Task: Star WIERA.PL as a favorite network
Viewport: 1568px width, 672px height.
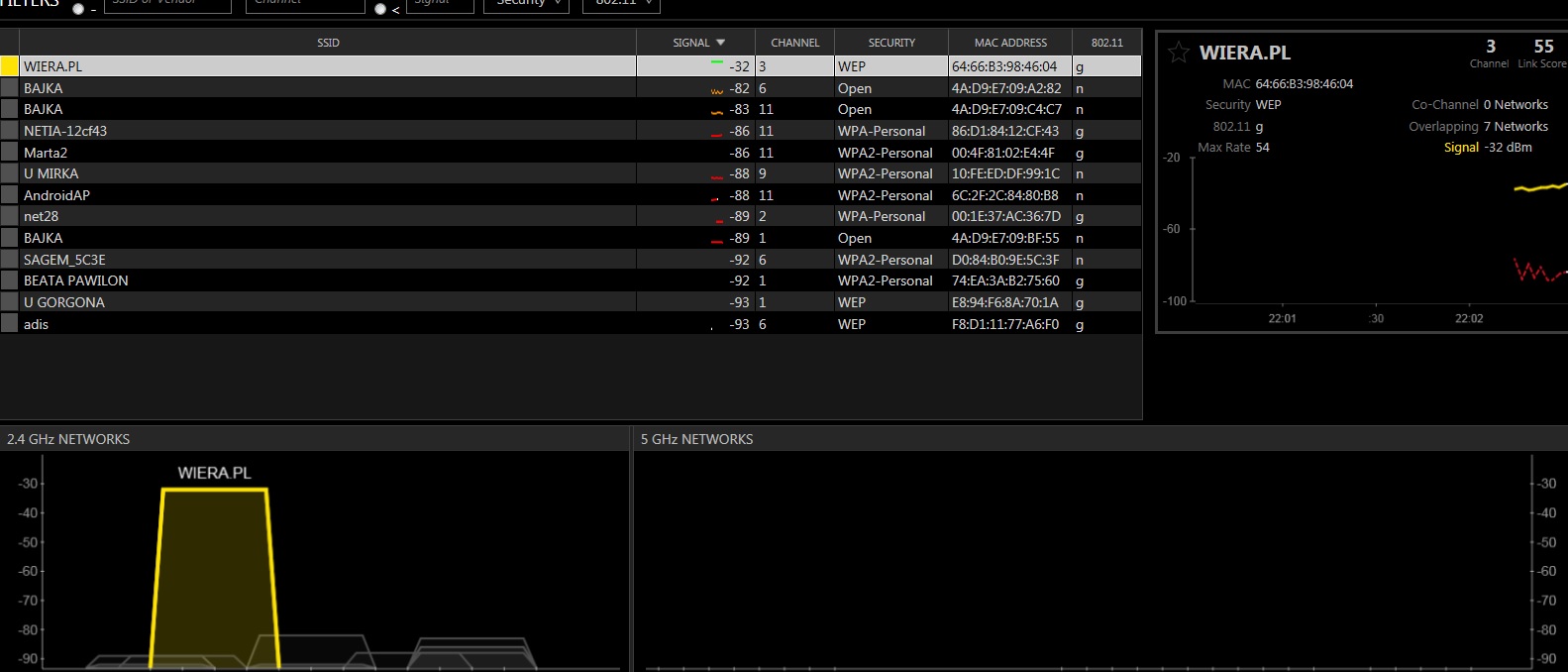Action: [1178, 54]
